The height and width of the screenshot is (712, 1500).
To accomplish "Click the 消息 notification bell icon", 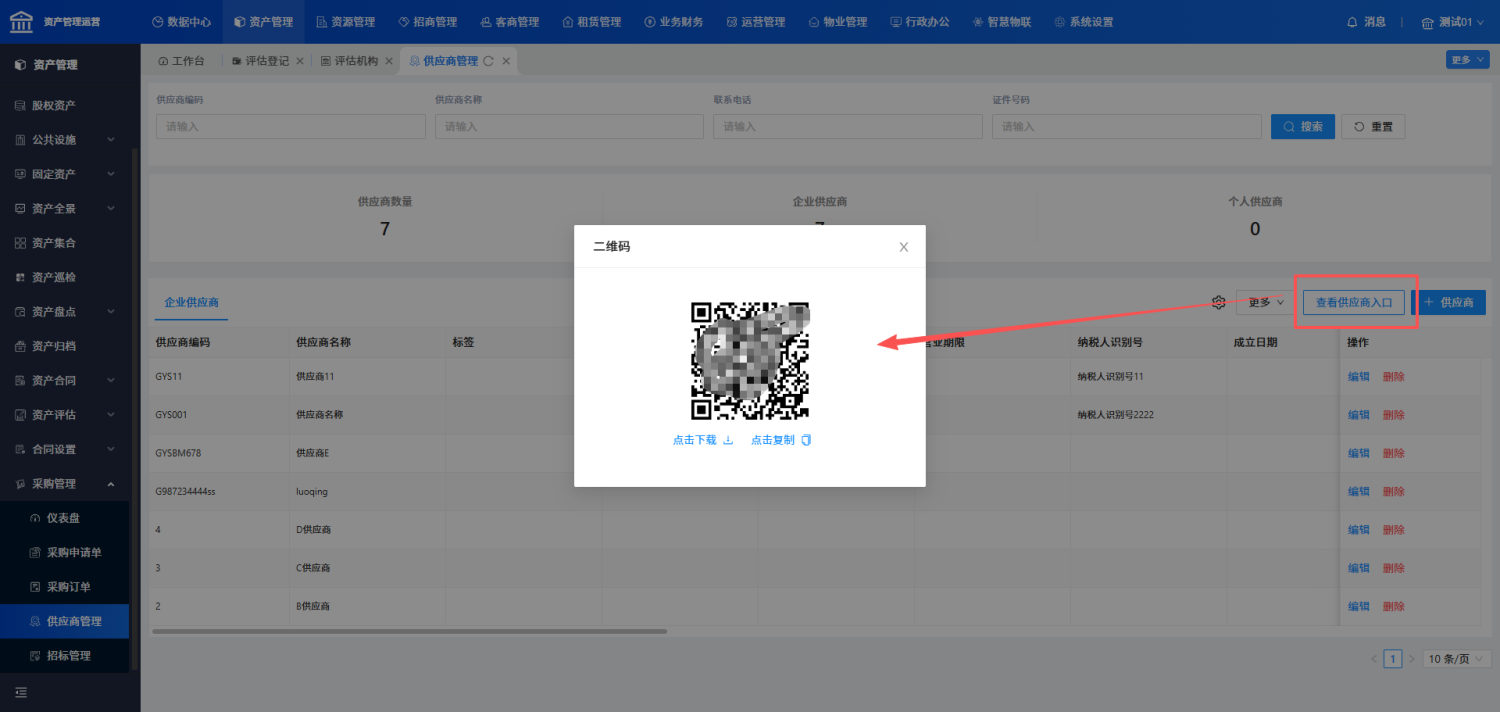I will click(1353, 22).
